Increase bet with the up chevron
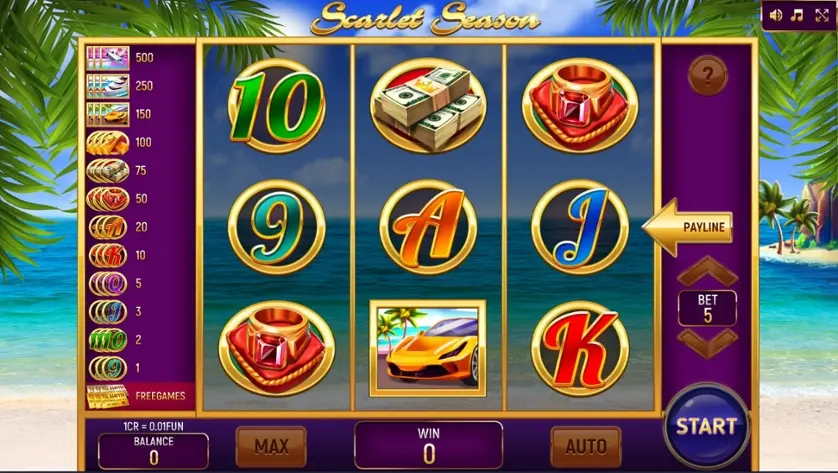This screenshot has width=838, height=473. tap(708, 272)
